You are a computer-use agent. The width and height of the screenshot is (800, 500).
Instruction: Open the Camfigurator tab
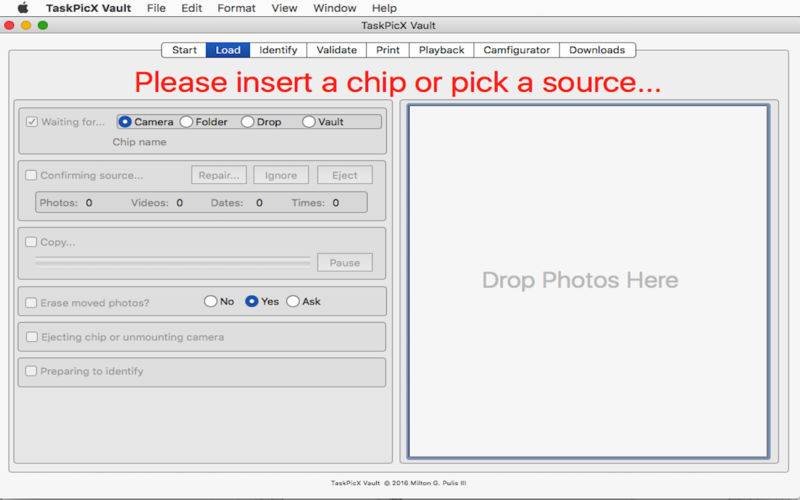[x=516, y=50]
